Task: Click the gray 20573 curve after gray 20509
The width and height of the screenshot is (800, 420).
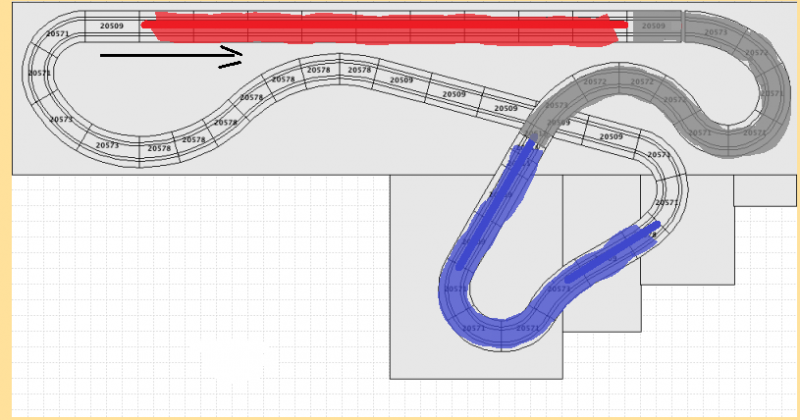Action: (716, 32)
